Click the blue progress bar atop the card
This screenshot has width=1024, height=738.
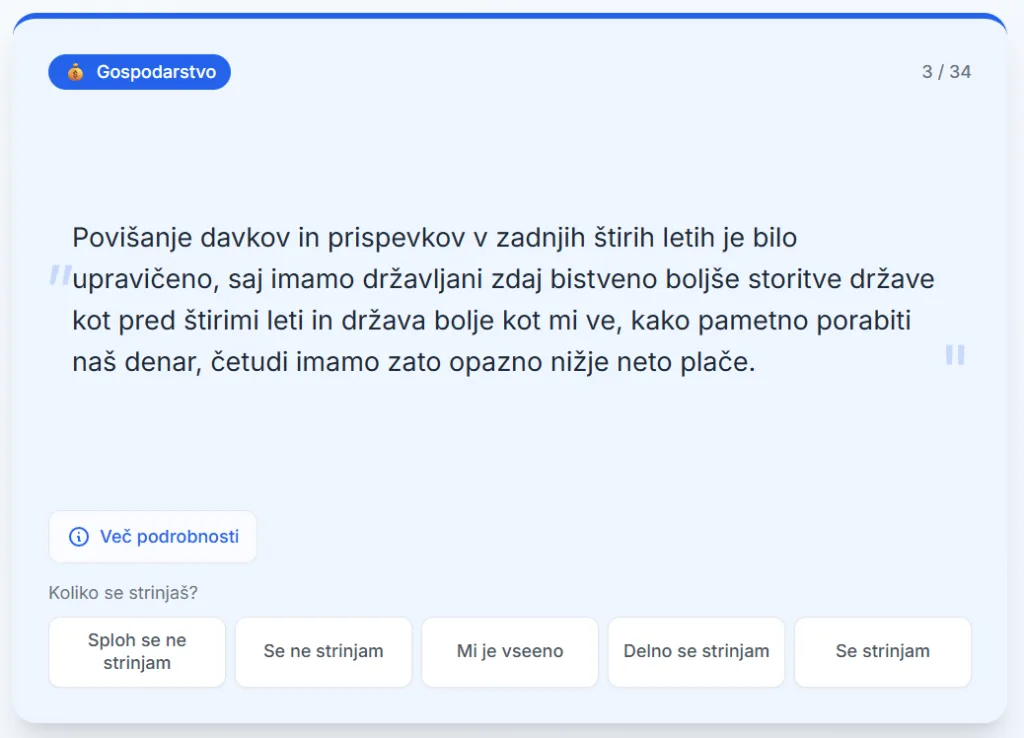point(510,17)
